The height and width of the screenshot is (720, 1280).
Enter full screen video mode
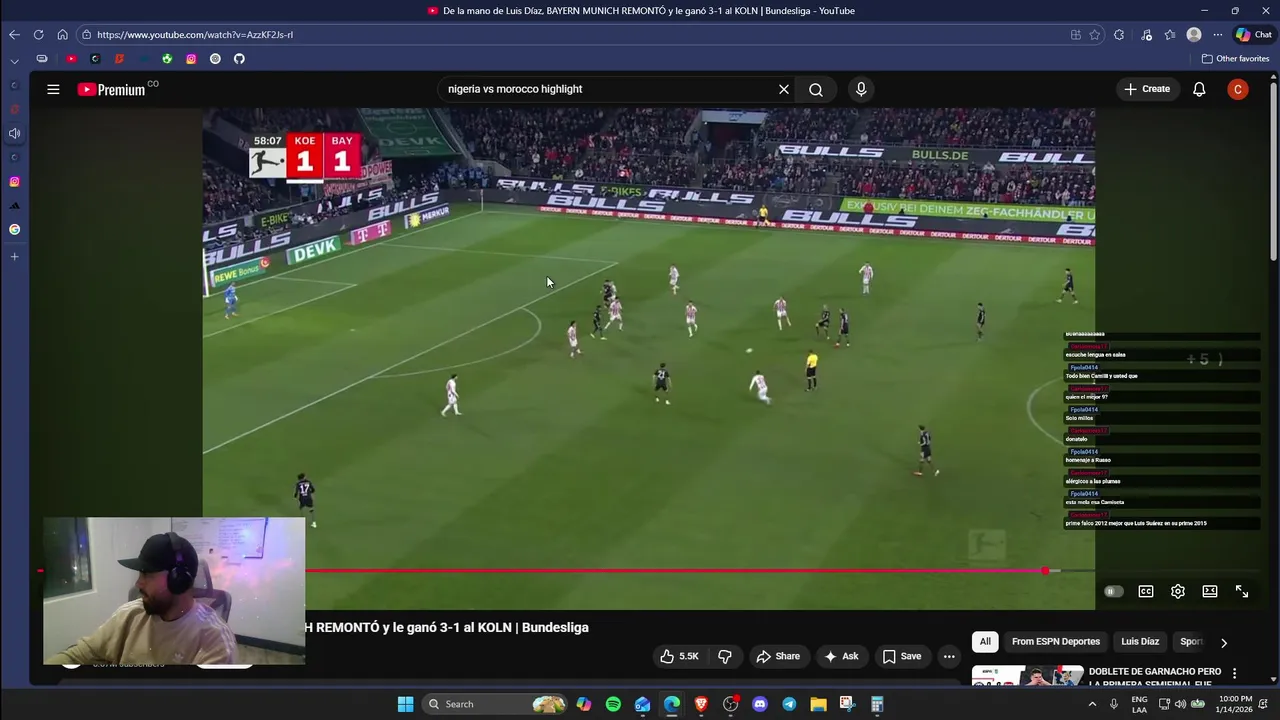1242,591
